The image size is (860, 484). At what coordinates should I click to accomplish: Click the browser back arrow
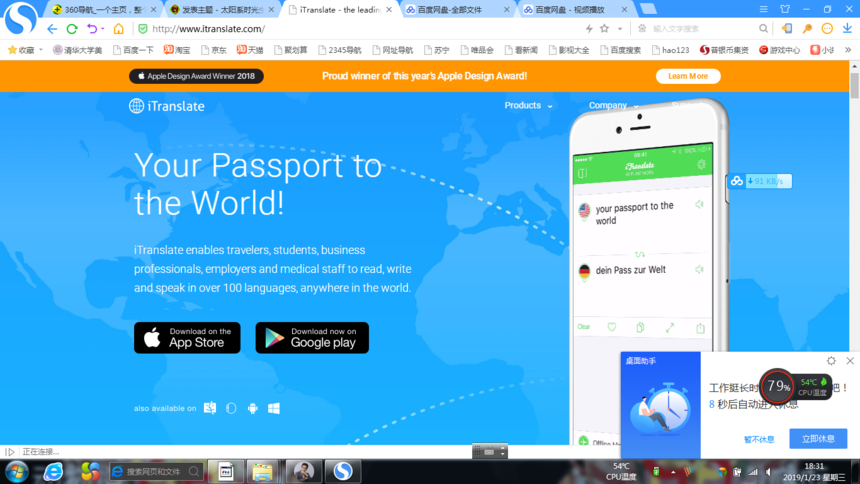pos(52,29)
